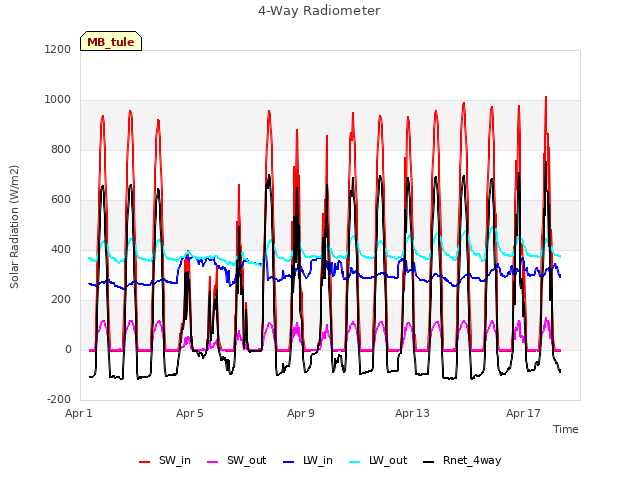Screen dimensions: 640x480
Task: Toggle the LW_in legend entry
Action: pyautogui.click(x=308, y=460)
